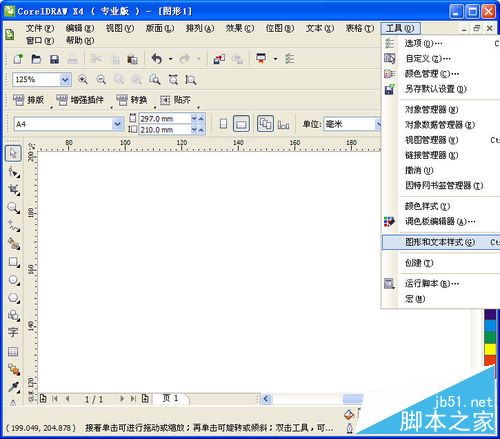Choose 颜色管理 in Tools menu
Image resolution: width=500 pixels, height=439 pixels.
pos(441,74)
